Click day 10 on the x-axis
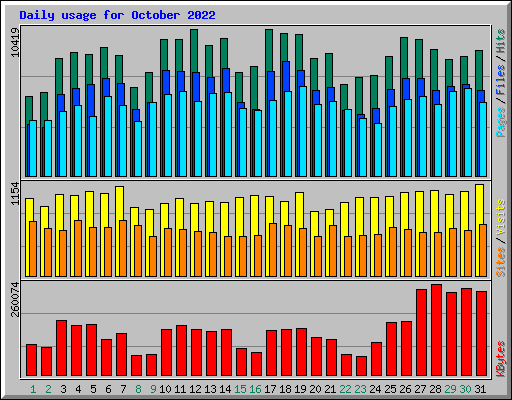Viewport: 512px width, 400px height. (165, 389)
